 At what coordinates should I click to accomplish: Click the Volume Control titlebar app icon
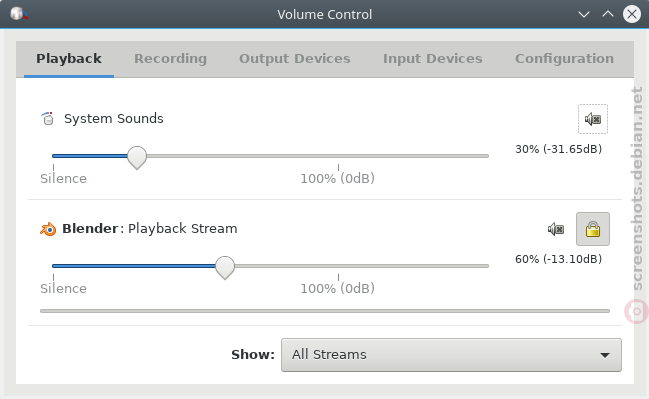[19, 14]
